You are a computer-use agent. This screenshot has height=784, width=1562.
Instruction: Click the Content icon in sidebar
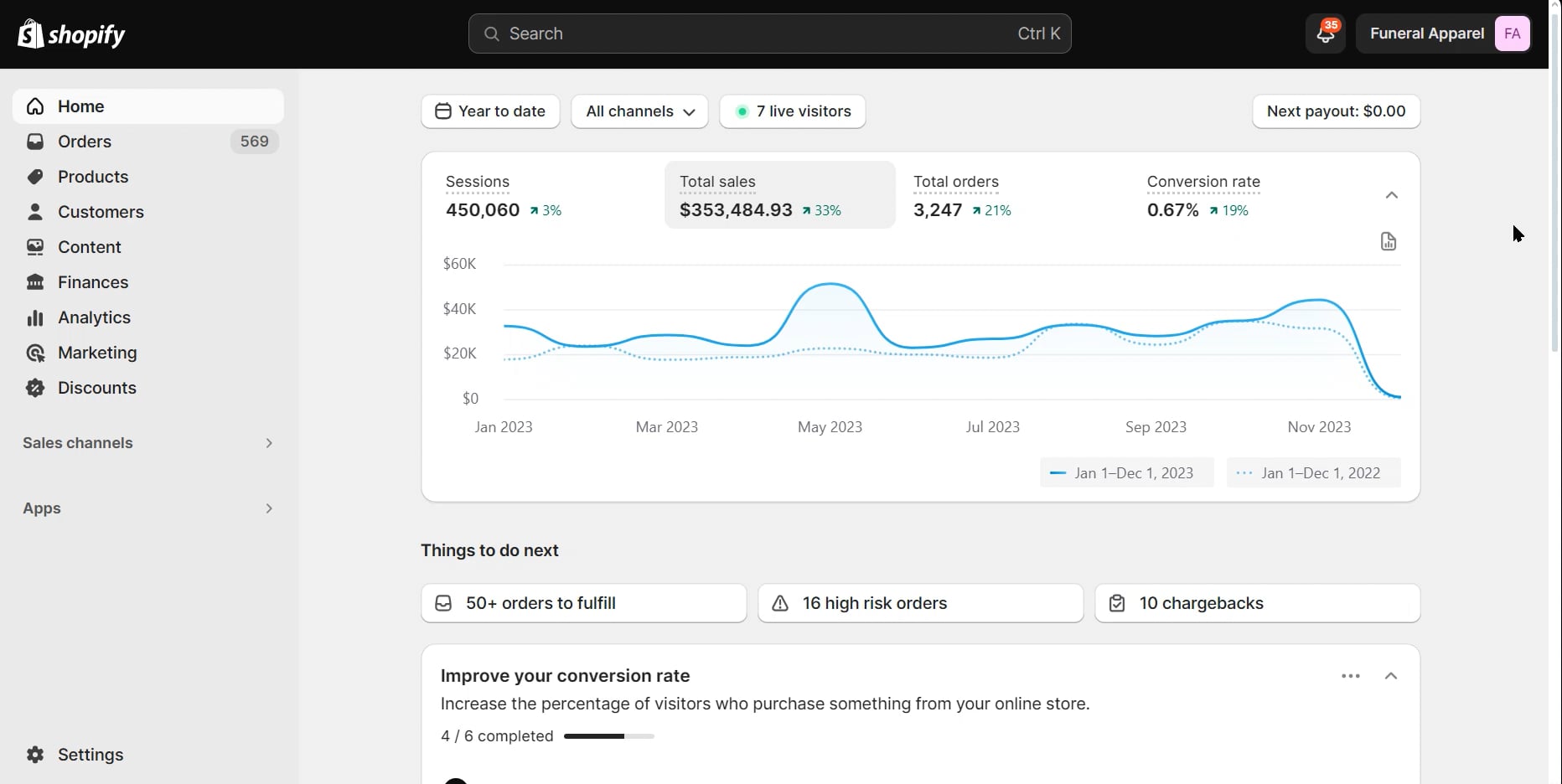pos(35,247)
